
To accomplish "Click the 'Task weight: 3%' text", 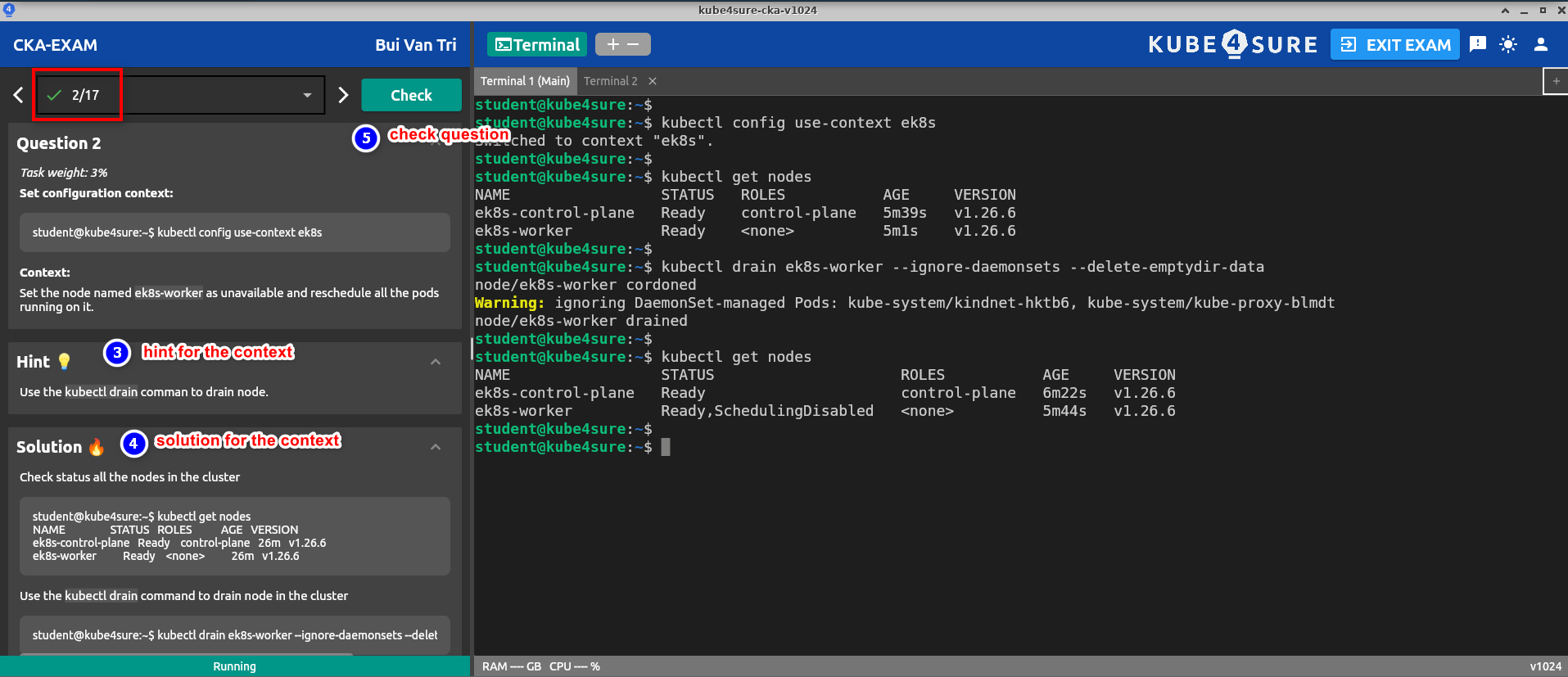I will [x=64, y=173].
